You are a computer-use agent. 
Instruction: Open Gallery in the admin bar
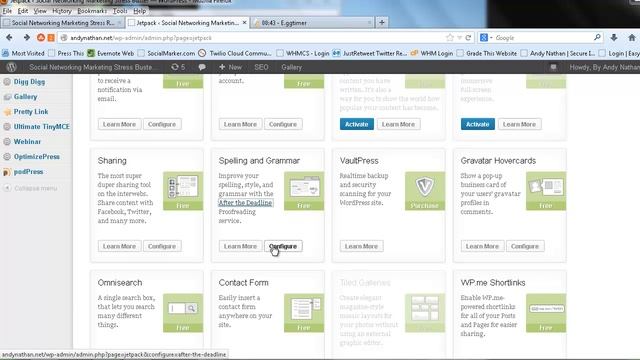291,67
